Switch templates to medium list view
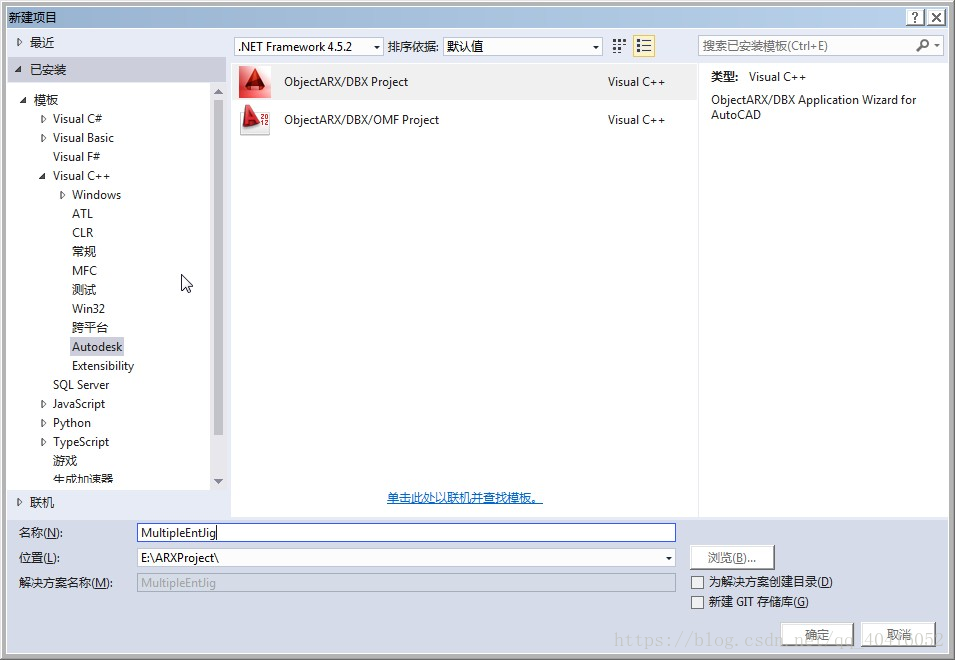955x660 pixels. pos(644,46)
